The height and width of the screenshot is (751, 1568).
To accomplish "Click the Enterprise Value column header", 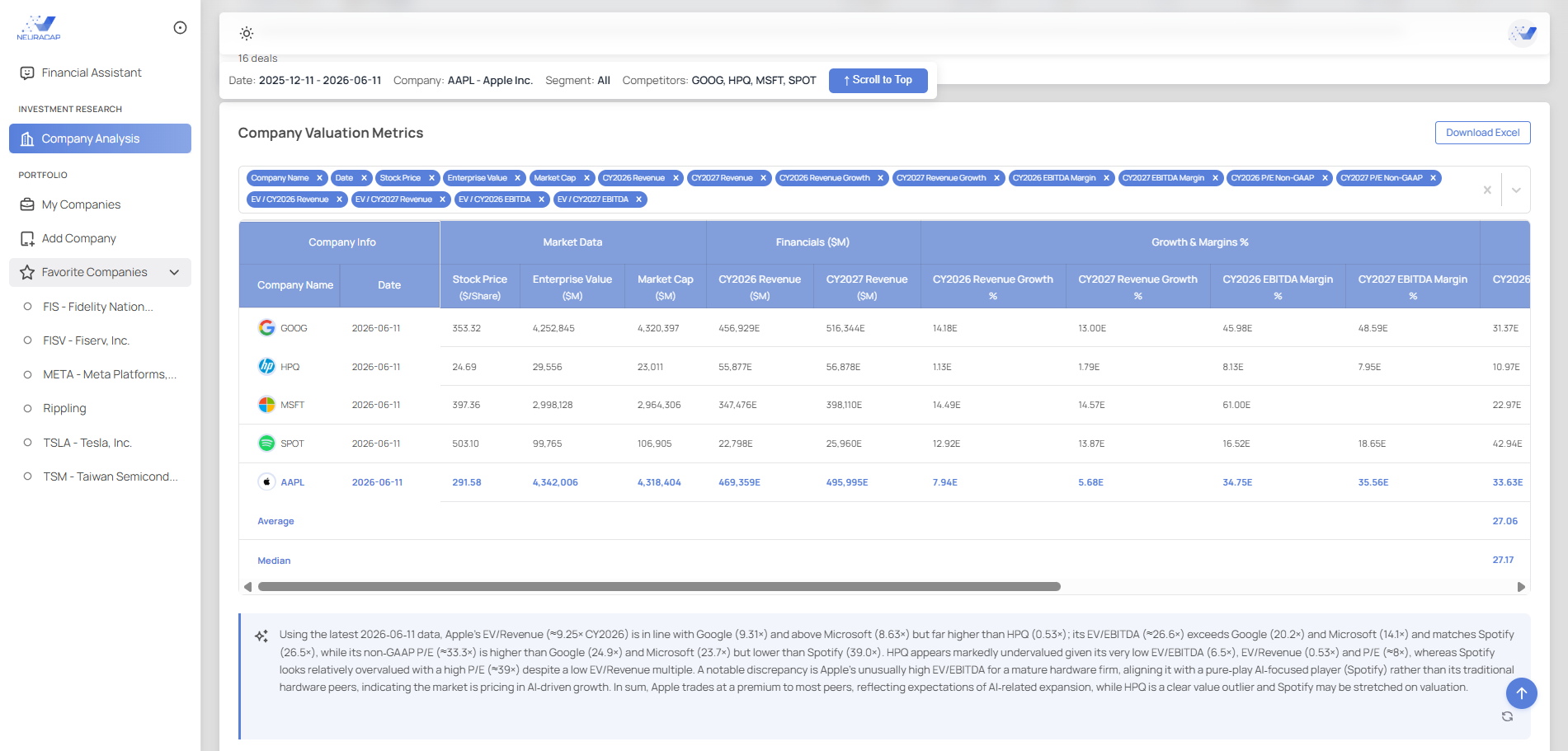I will click(x=572, y=287).
